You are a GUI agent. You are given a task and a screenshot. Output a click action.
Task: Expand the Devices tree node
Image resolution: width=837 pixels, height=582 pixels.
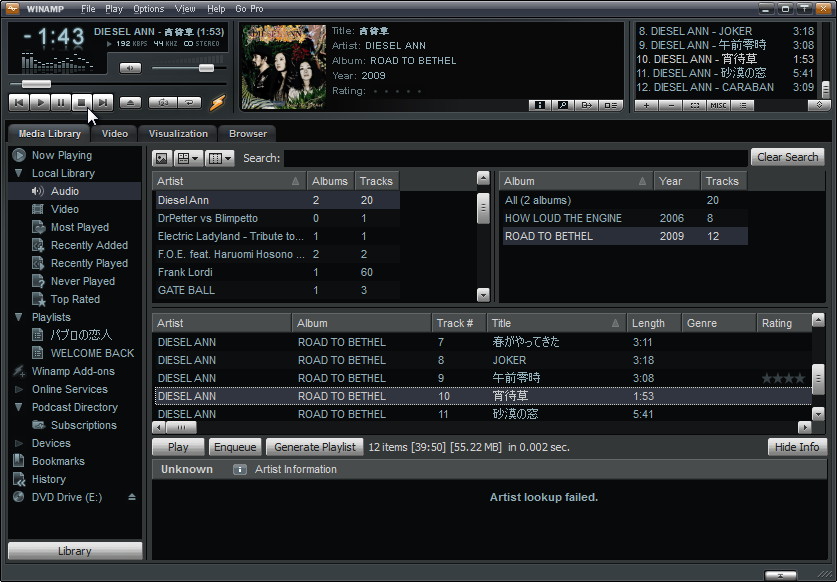[19, 443]
